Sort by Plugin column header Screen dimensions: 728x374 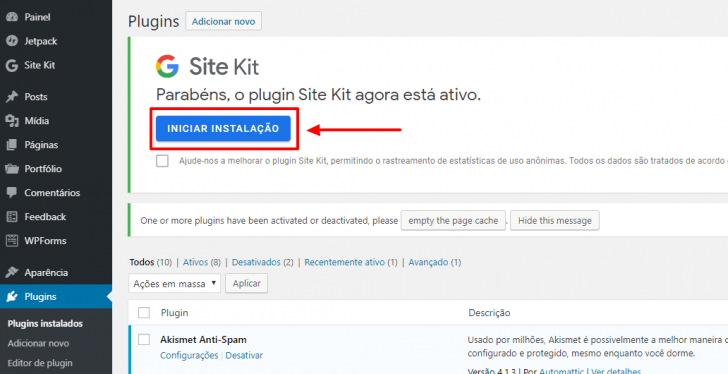pyautogui.click(x=175, y=313)
